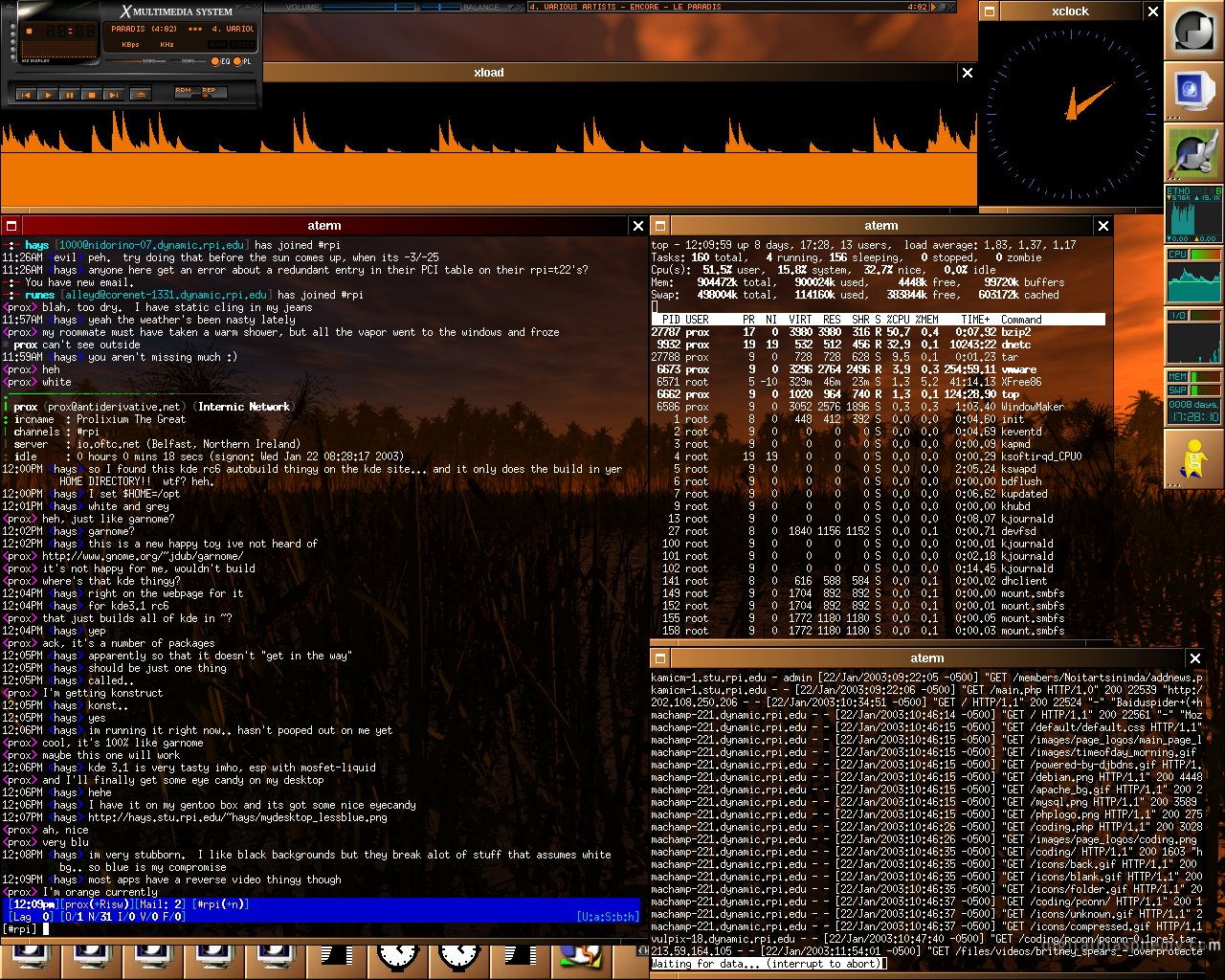Close the IRC chat aterm window

click(x=638, y=226)
